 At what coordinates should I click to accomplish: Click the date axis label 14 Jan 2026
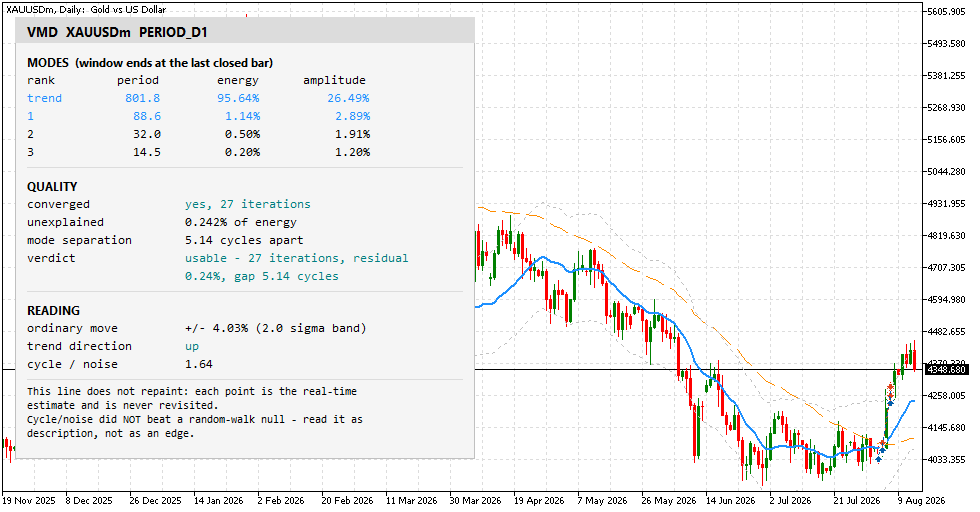click(218, 501)
